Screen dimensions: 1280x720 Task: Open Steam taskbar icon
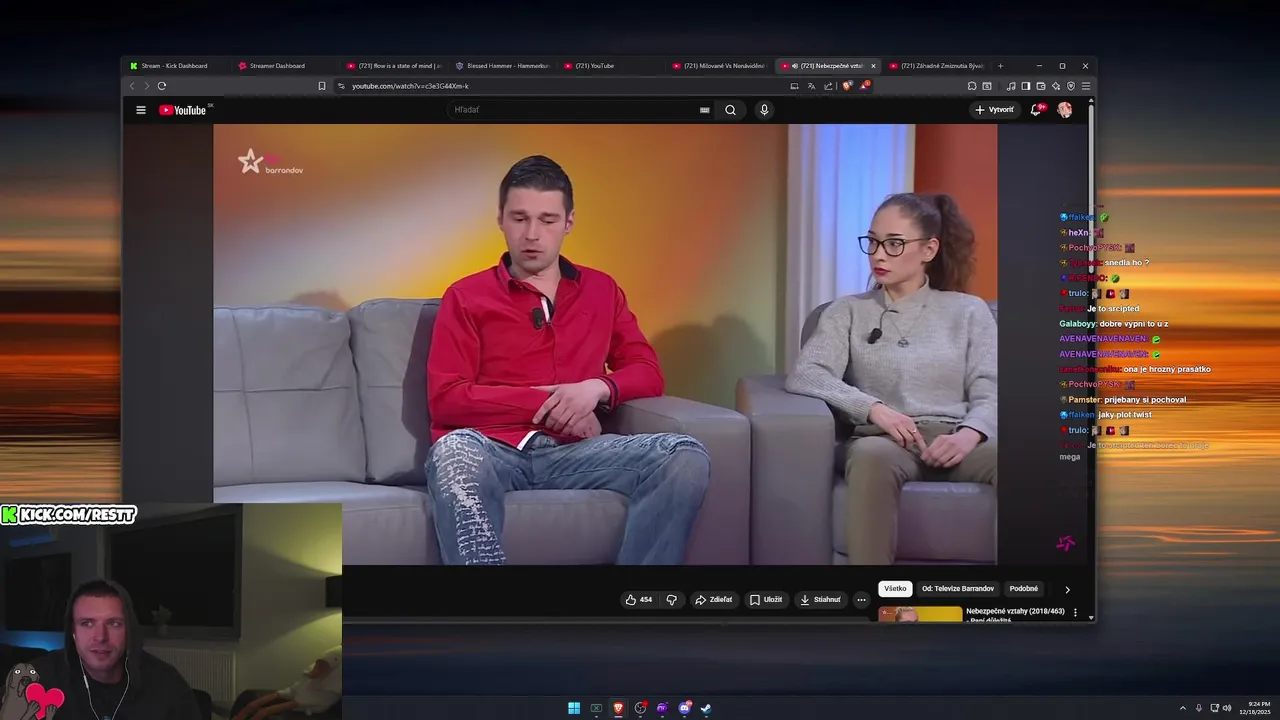tap(706, 708)
